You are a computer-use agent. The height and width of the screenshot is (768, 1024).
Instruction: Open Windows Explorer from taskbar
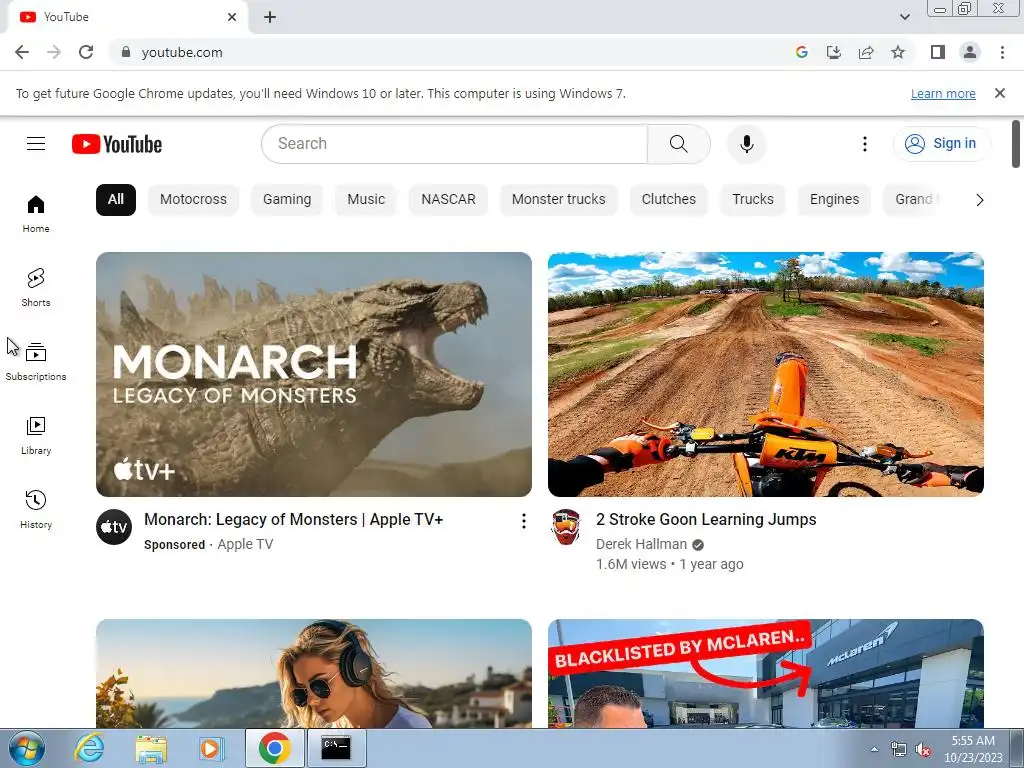tap(151, 748)
